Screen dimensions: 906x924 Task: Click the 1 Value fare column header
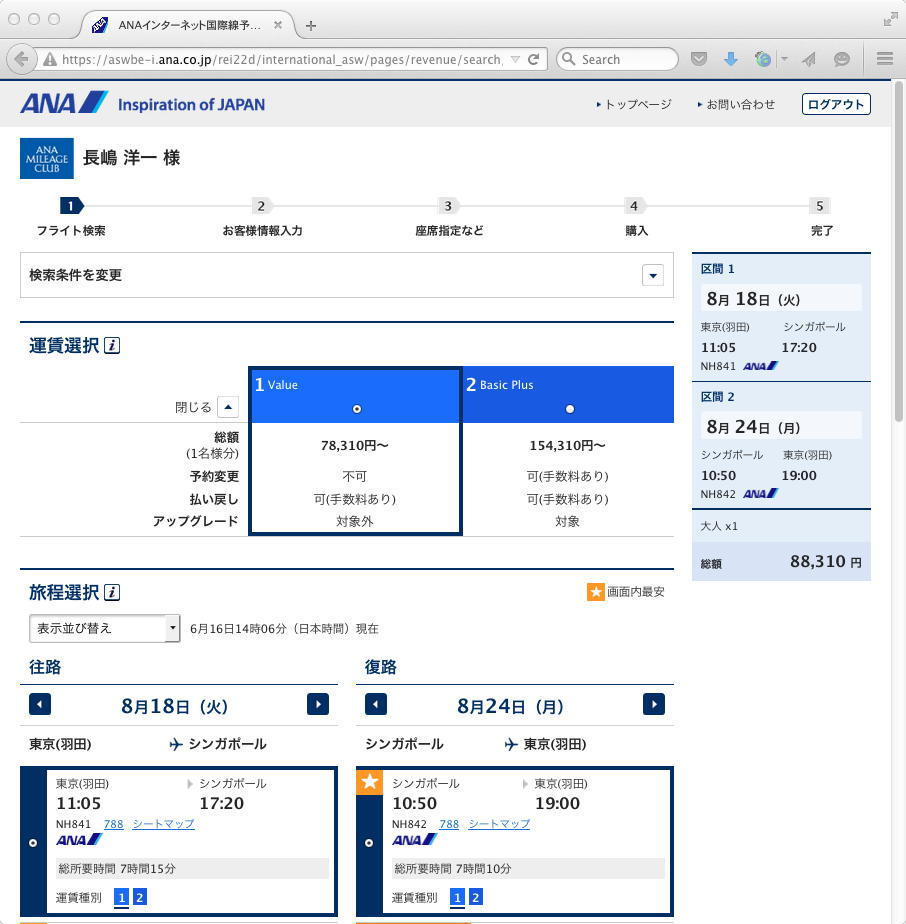(x=355, y=395)
